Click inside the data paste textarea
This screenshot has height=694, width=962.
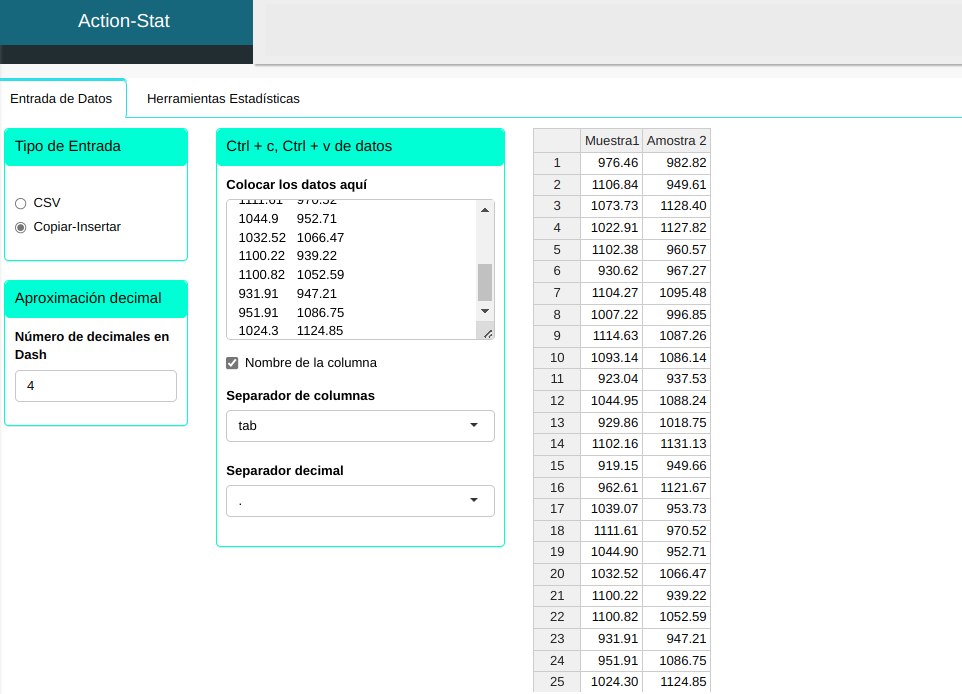pos(350,270)
